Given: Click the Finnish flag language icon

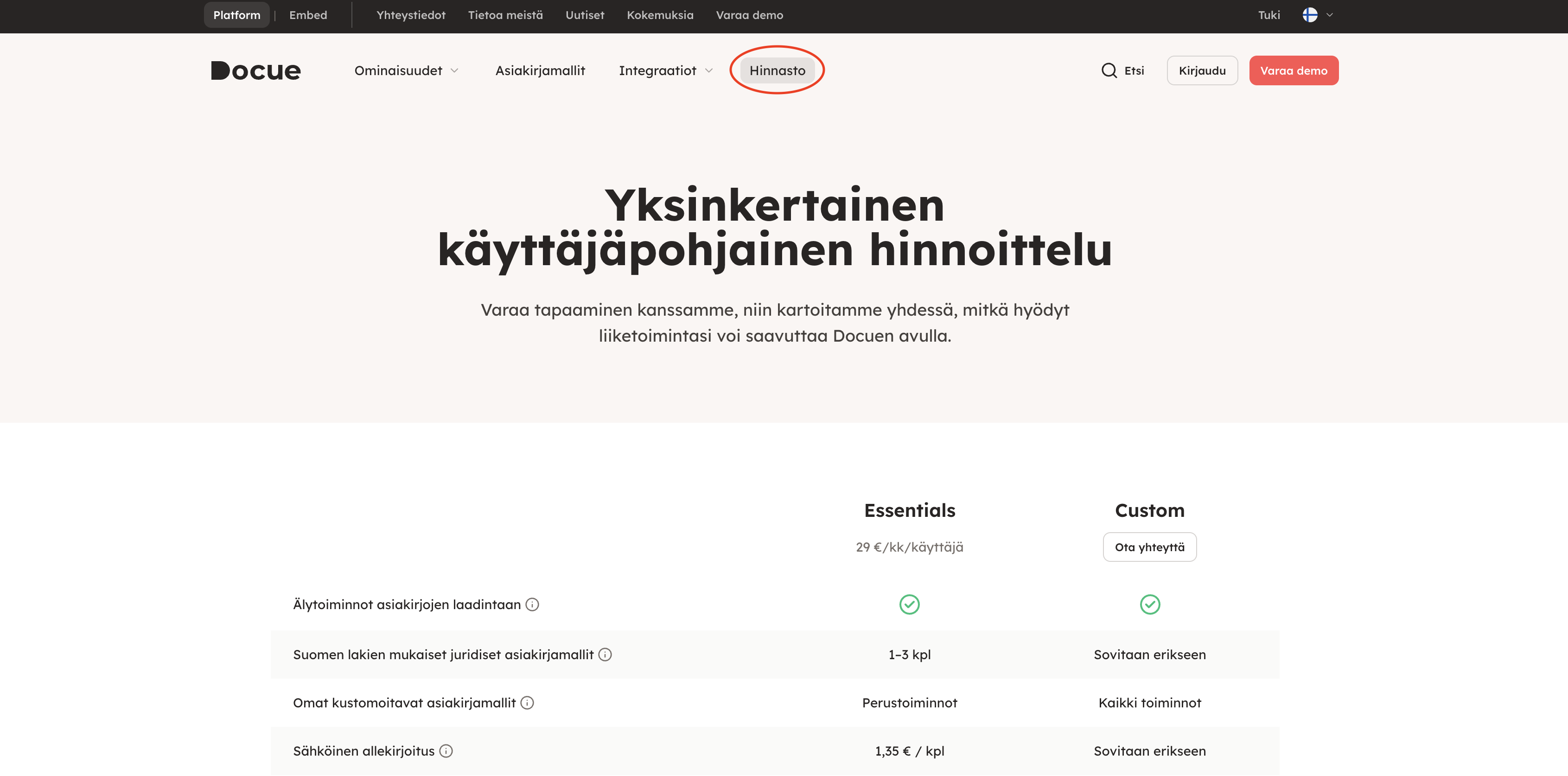Looking at the screenshot, I should click(x=1310, y=15).
